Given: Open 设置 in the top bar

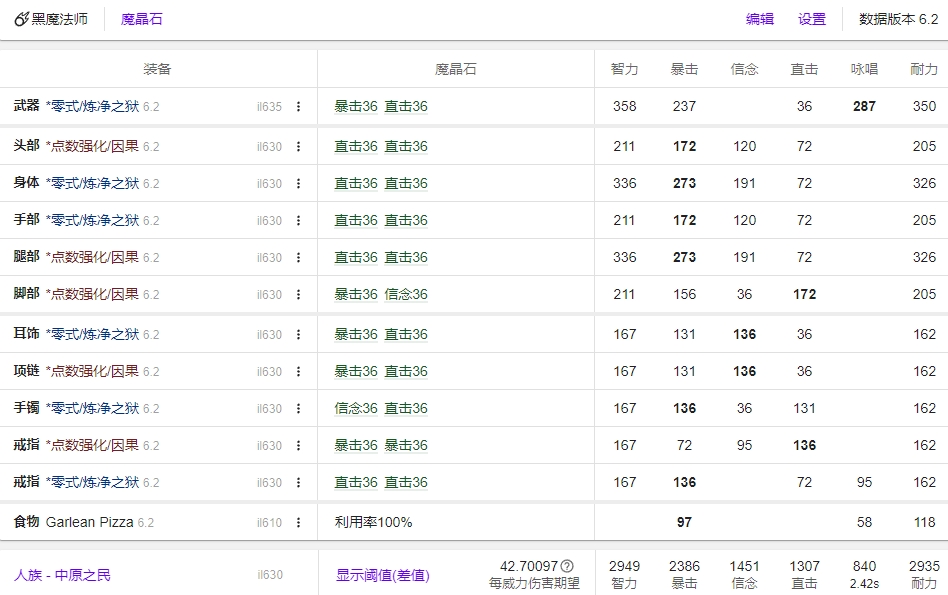Looking at the screenshot, I should [x=812, y=19].
